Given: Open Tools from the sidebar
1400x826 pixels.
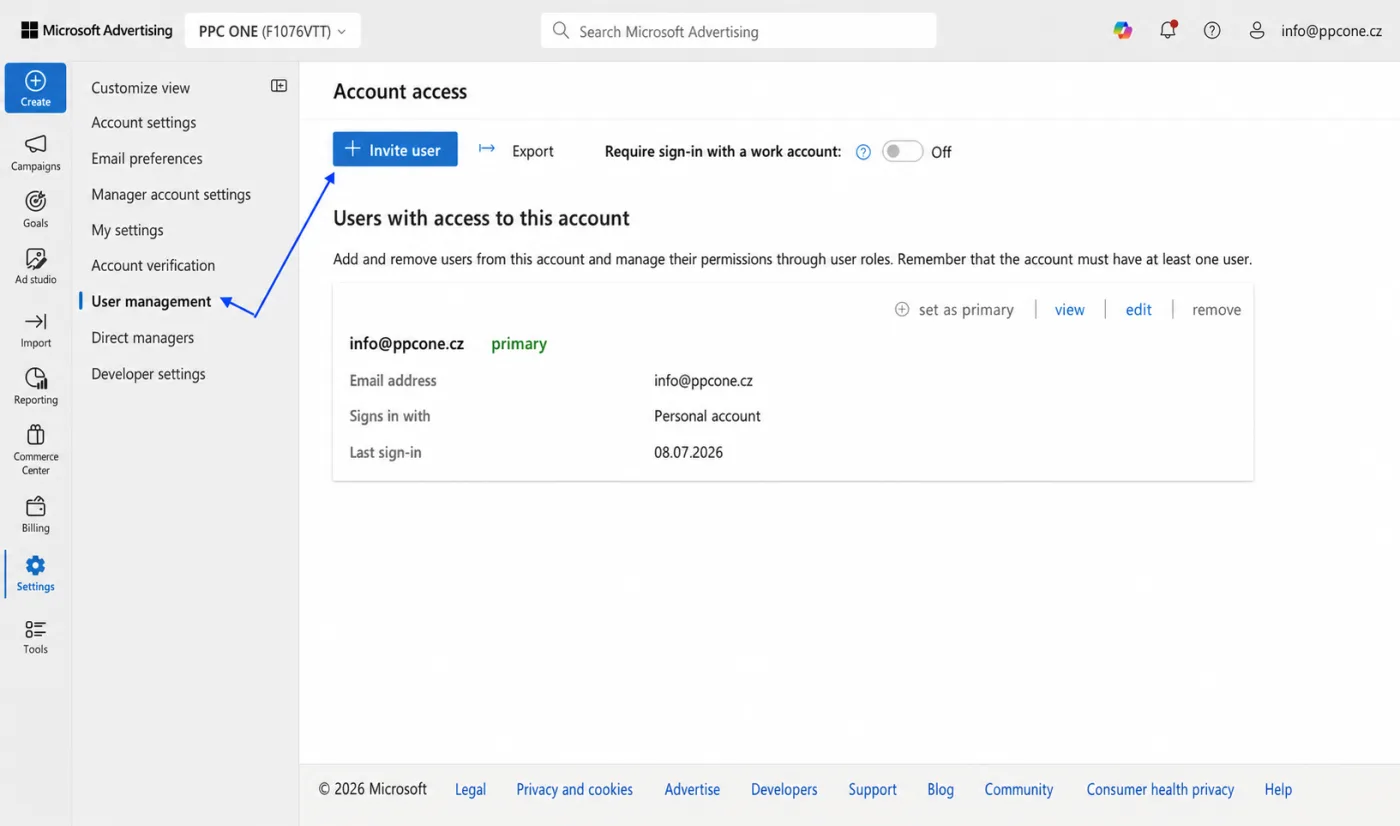Looking at the screenshot, I should [x=35, y=637].
